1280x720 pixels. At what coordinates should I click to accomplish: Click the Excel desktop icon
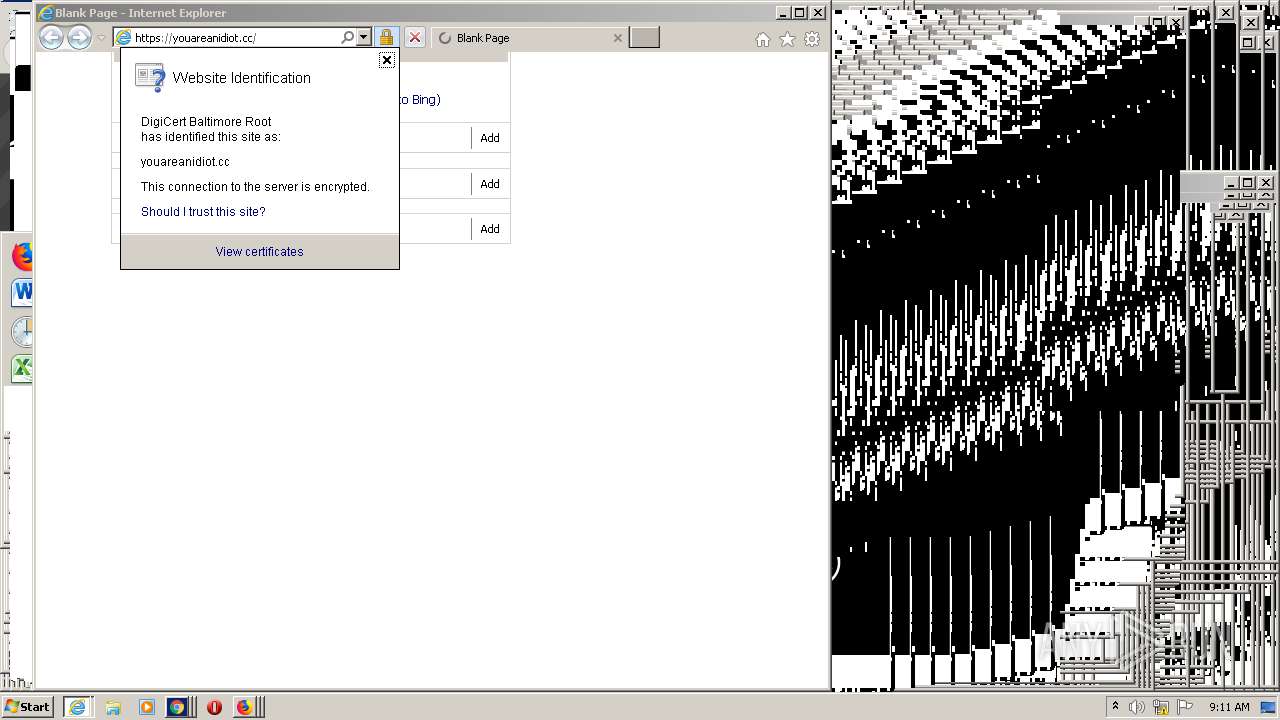click(x=22, y=368)
